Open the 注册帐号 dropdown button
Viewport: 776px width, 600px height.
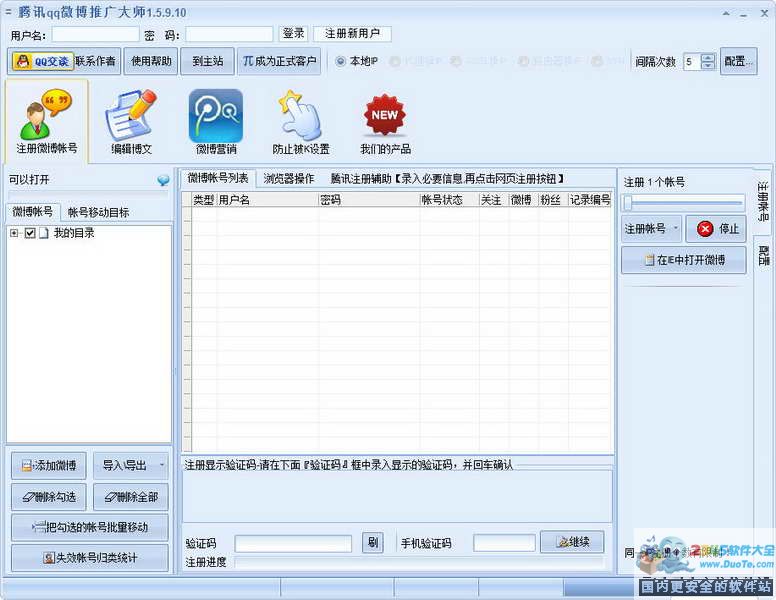(651, 229)
